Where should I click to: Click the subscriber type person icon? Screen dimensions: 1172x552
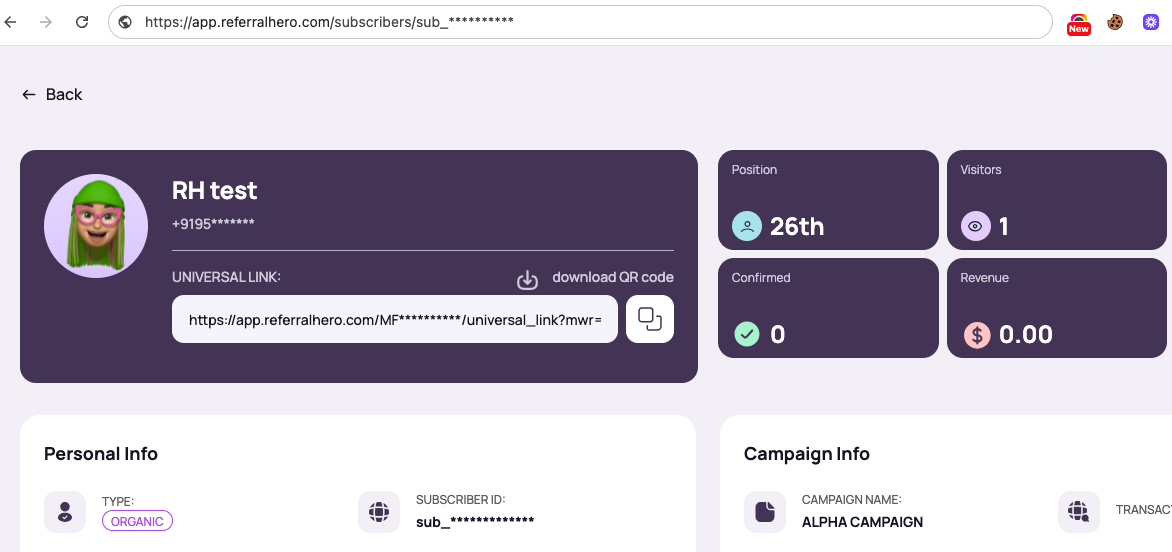click(65, 512)
